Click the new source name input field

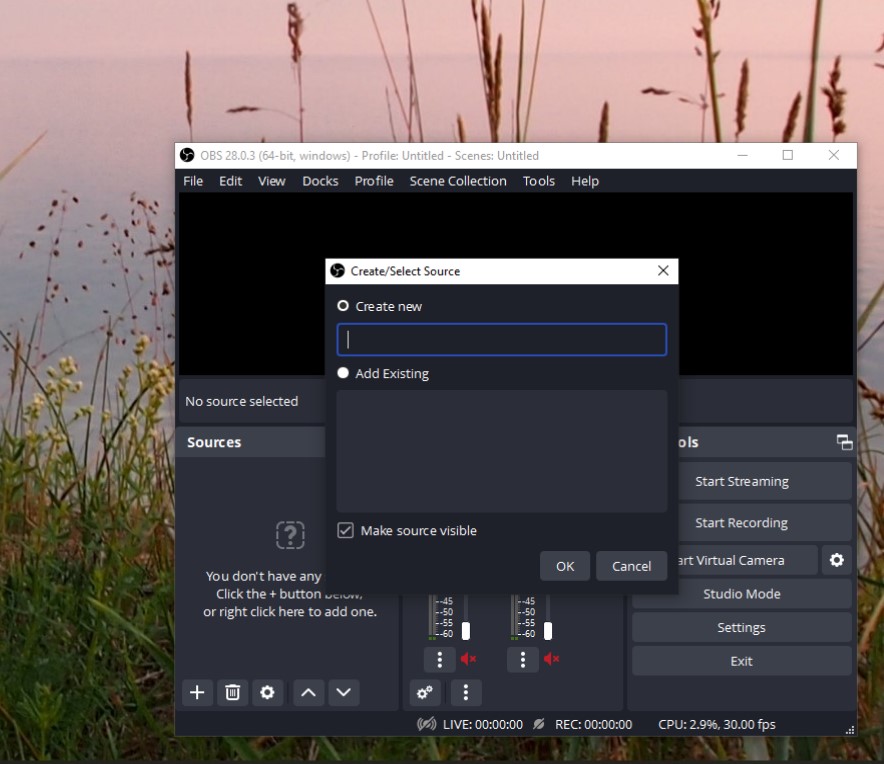coord(500,339)
